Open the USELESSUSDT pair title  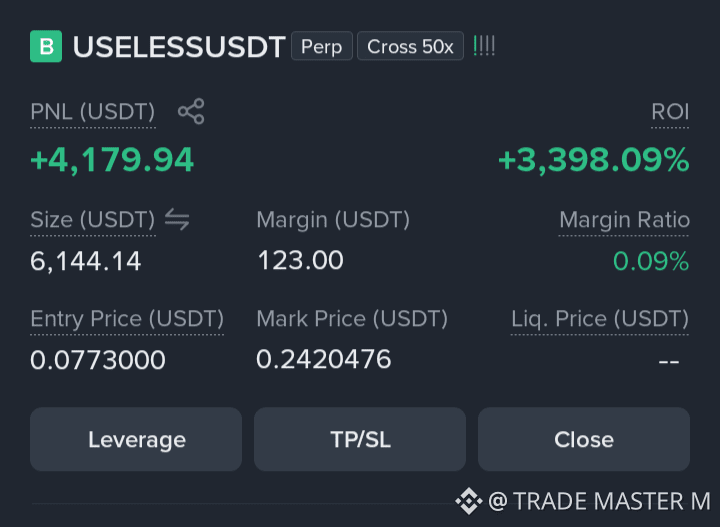179,47
